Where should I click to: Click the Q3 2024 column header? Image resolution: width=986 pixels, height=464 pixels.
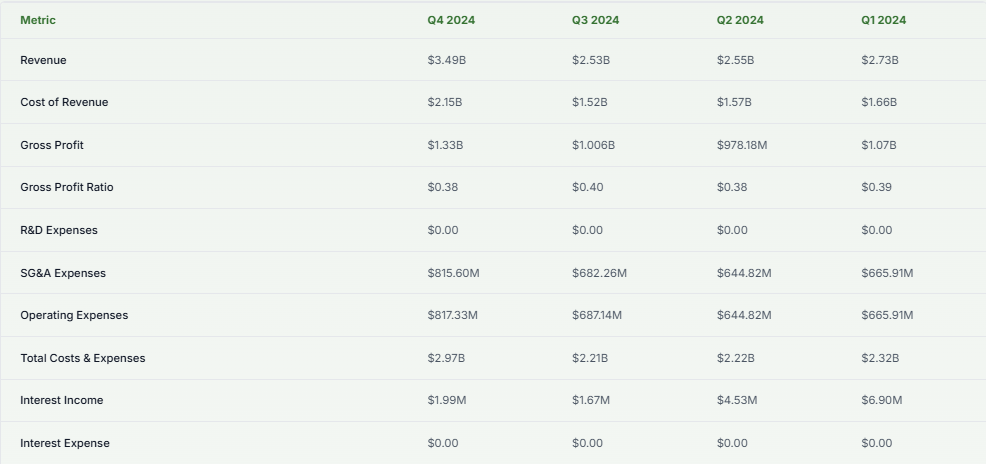click(x=595, y=20)
